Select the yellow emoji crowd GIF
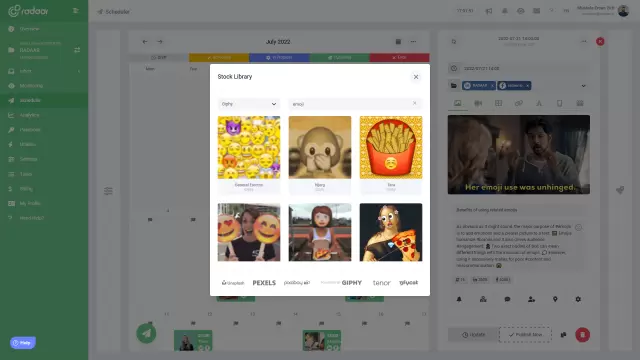 pos(249,147)
